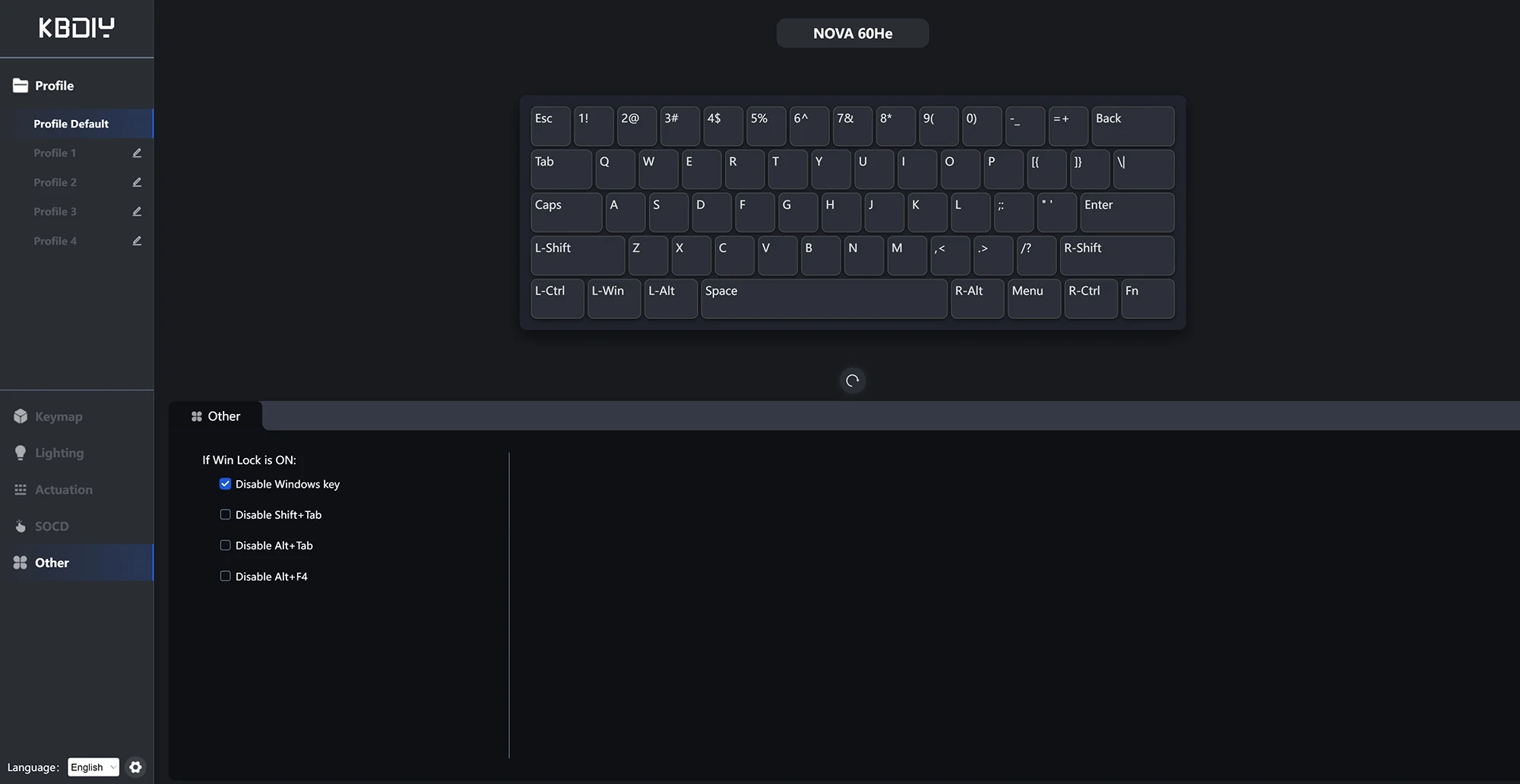The height and width of the screenshot is (784, 1520).
Task: Select Profile 1 in the list
Action: [55, 153]
